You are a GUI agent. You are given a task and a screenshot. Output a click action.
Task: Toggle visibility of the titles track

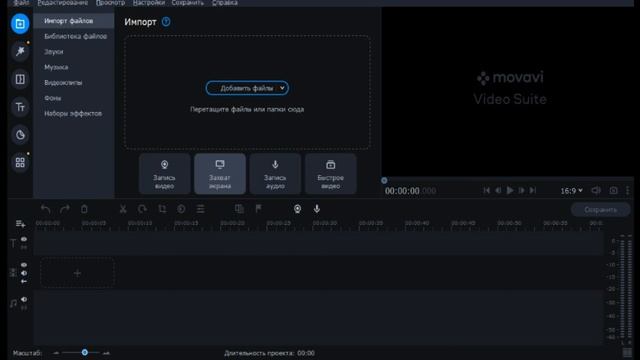coord(24,239)
